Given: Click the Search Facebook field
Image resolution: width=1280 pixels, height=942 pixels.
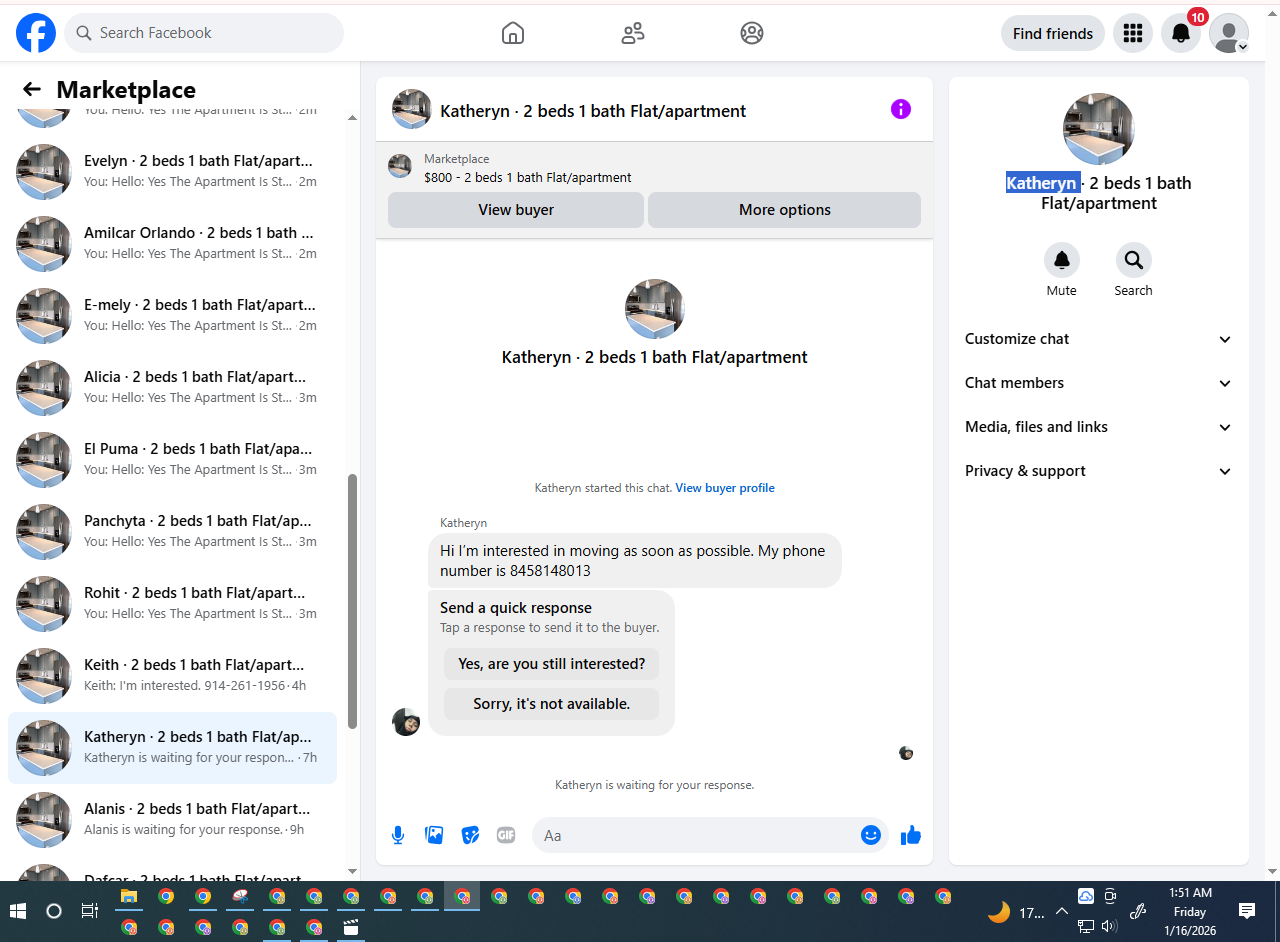Looking at the screenshot, I should [x=204, y=33].
